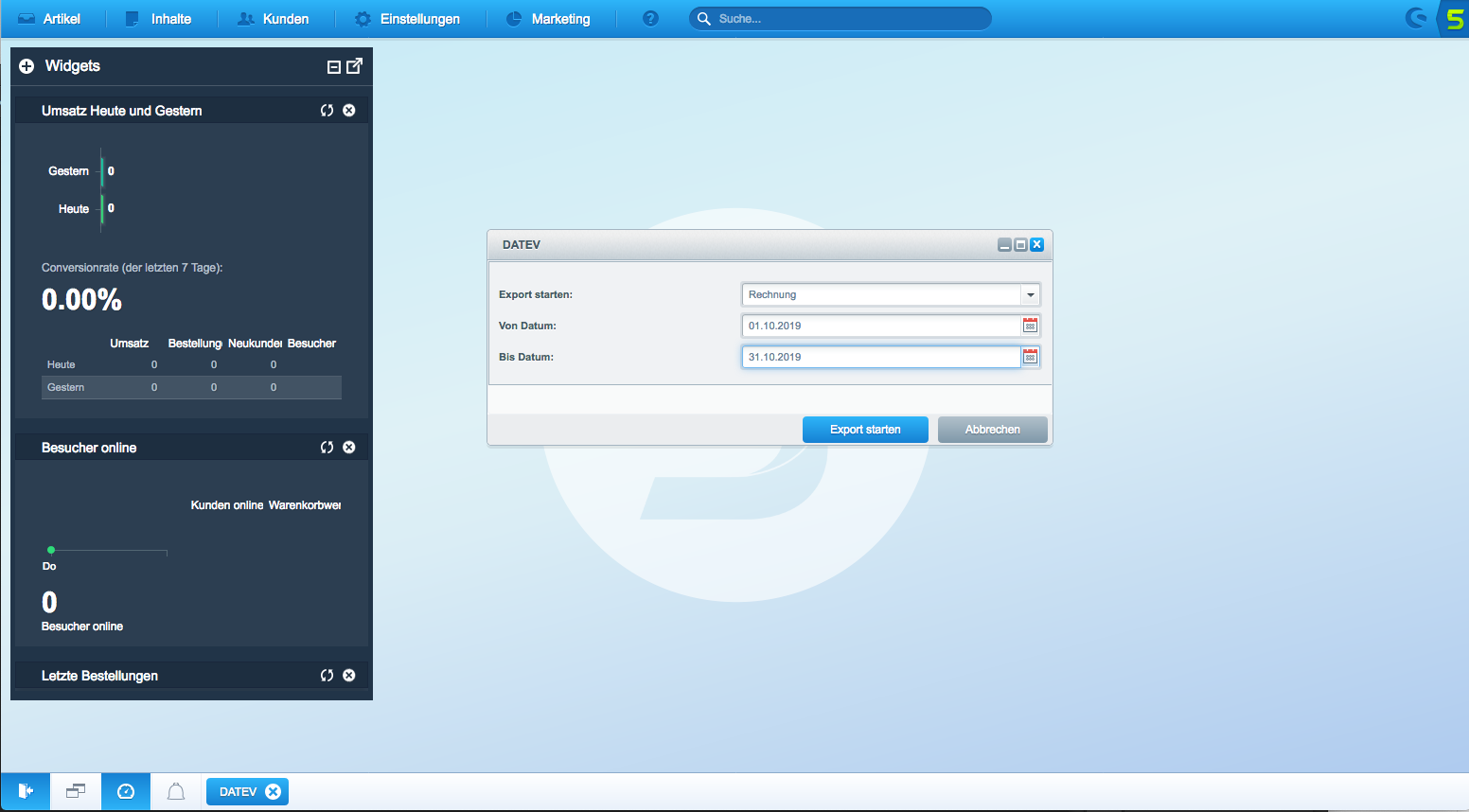Add a new widget with plus icon
This screenshot has width=1469, height=812.
tap(27, 66)
